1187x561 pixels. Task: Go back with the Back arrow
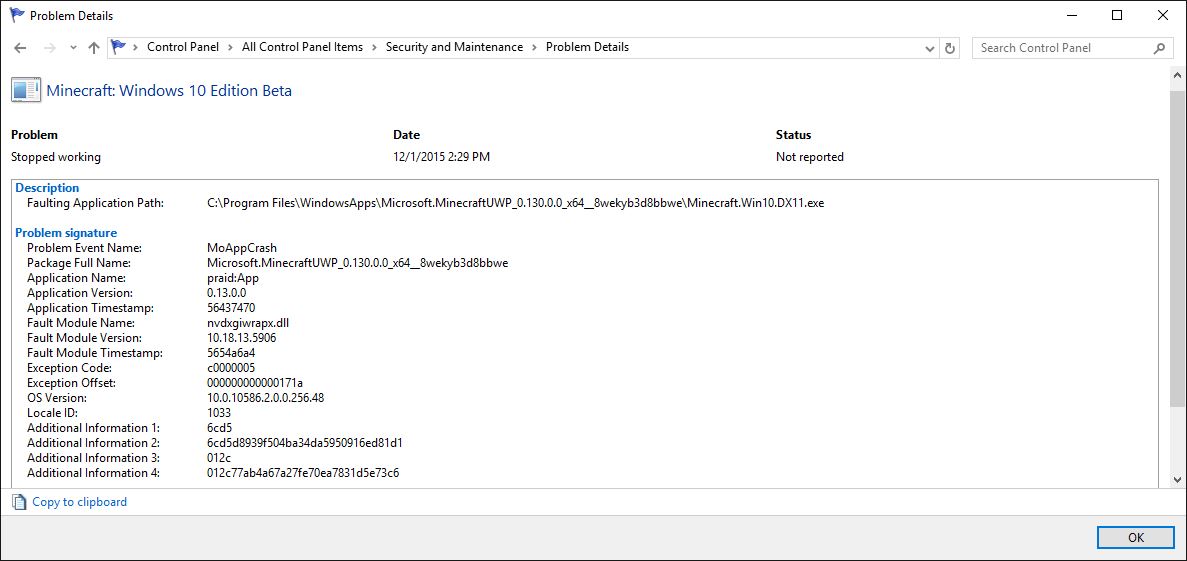coord(20,48)
